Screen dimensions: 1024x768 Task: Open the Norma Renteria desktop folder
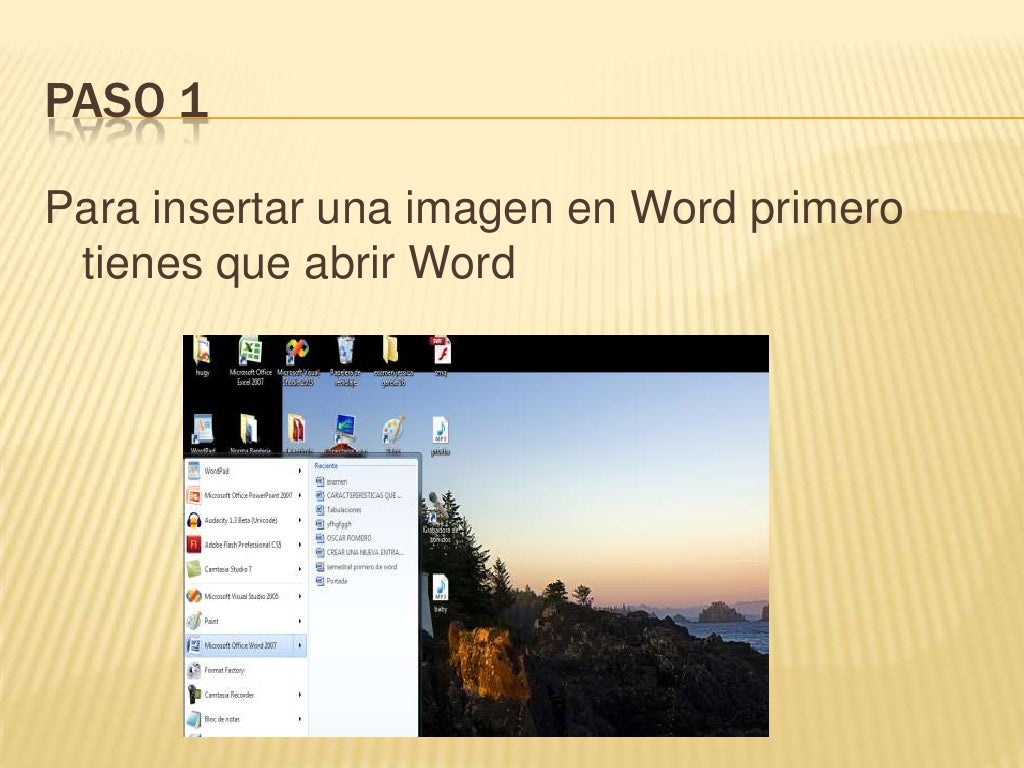250,434
